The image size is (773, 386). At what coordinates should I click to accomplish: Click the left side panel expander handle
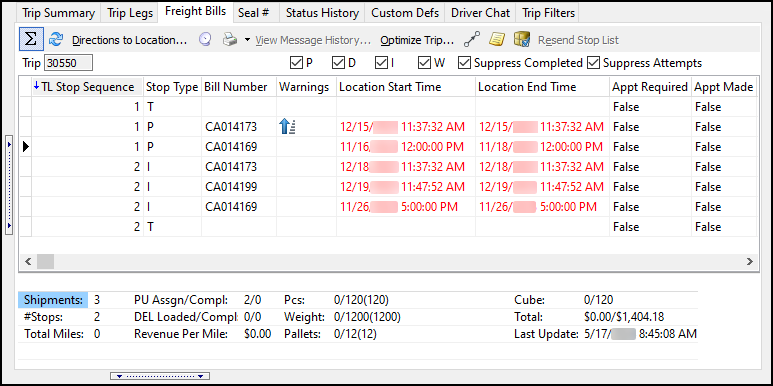coord(8,185)
